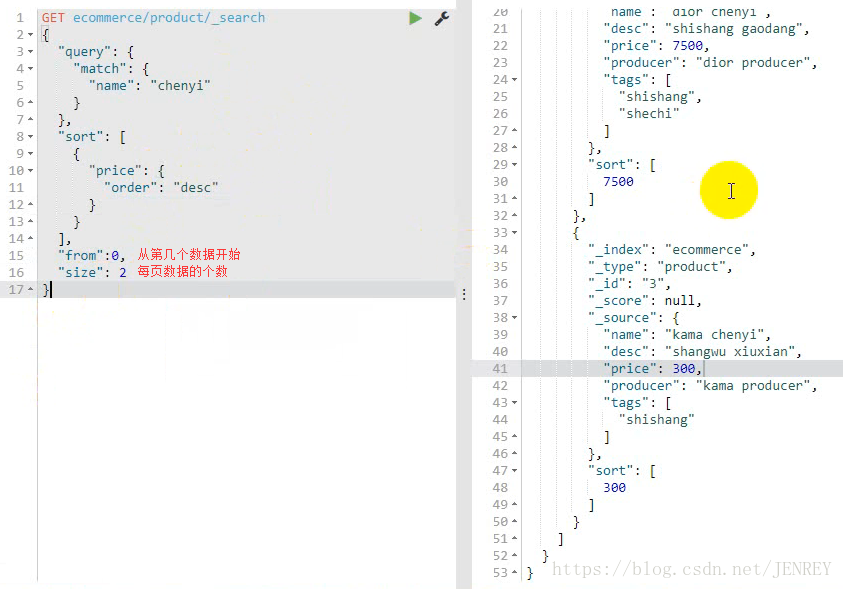The image size is (843, 589).
Task: Click the "_score": null line
Action: coord(645,301)
